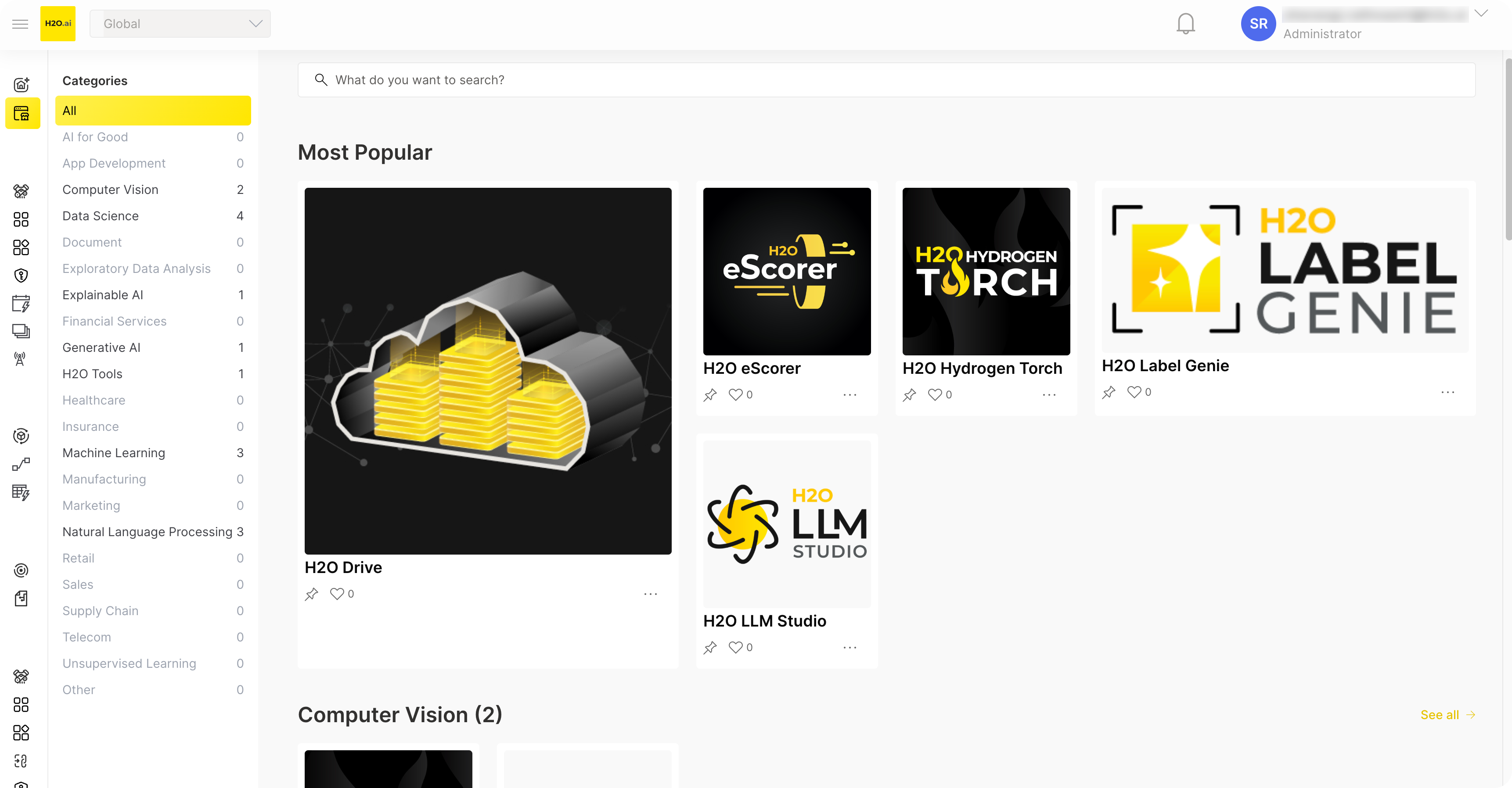Screen dimensions: 1512x788
Task: Select the Supply Chain category
Action: click(x=153, y=611)
